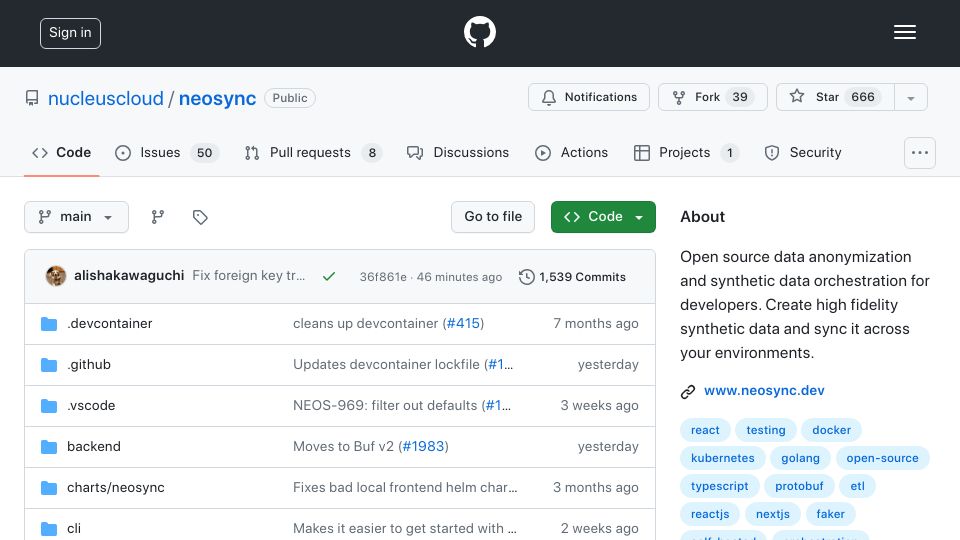This screenshot has width=960, height=540.
Task: Open the charts/neosync folder
Action: (x=116, y=487)
